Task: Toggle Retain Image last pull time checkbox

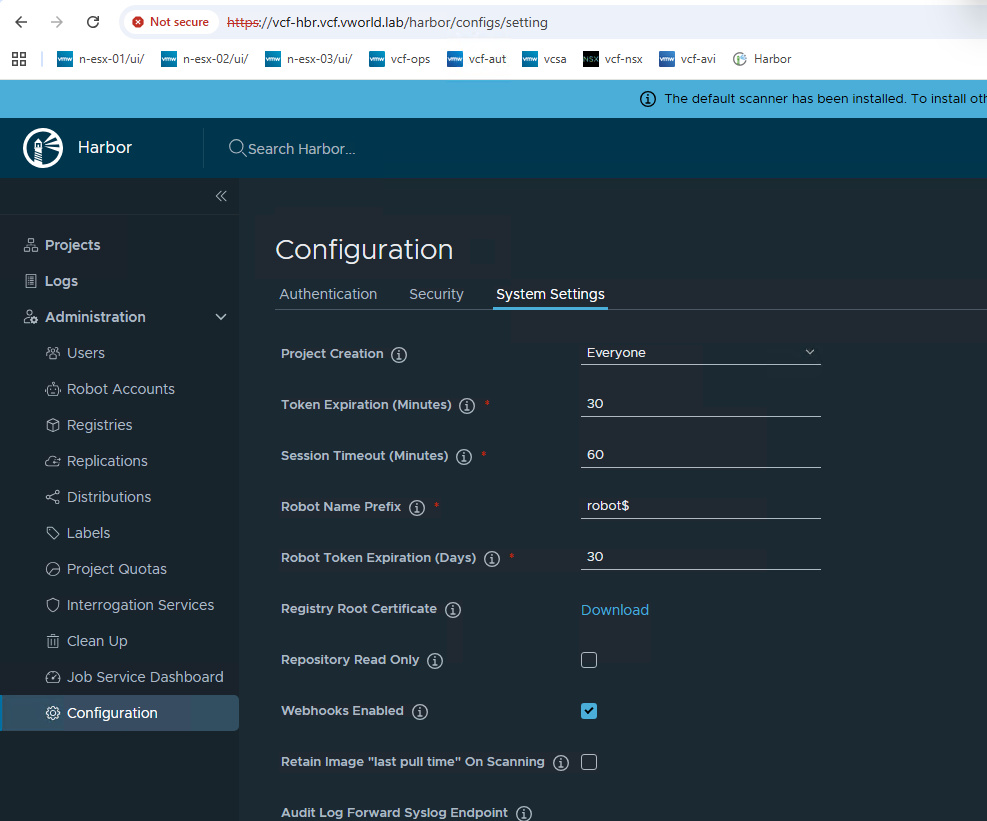Action: (589, 762)
